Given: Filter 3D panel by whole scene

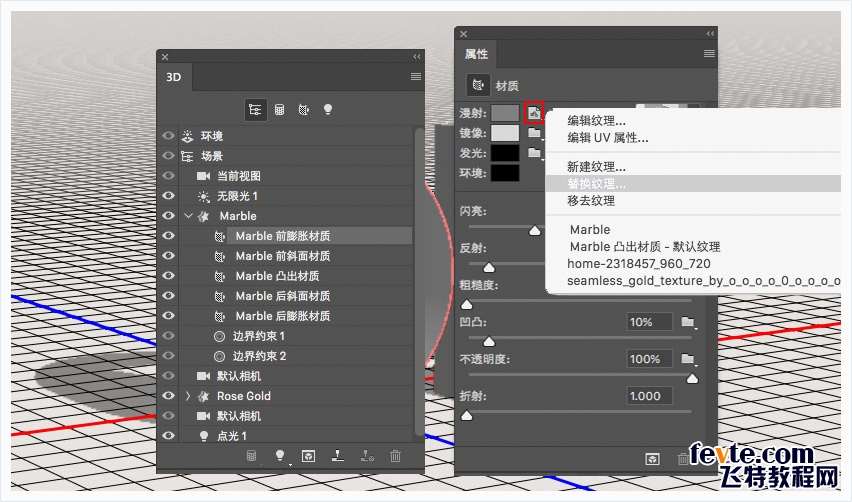Looking at the screenshot, I should pos(255,110).
